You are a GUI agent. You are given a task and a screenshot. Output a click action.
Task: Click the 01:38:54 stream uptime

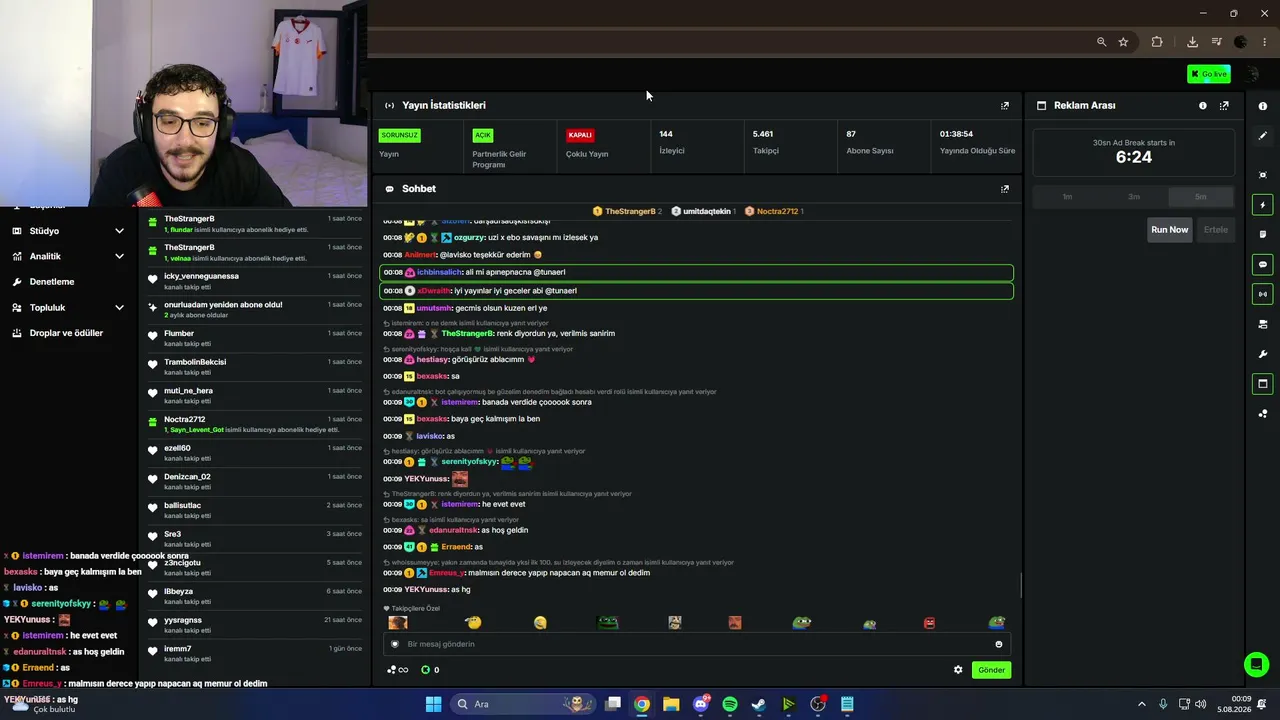pyautogui.click(x=977, y=142)
